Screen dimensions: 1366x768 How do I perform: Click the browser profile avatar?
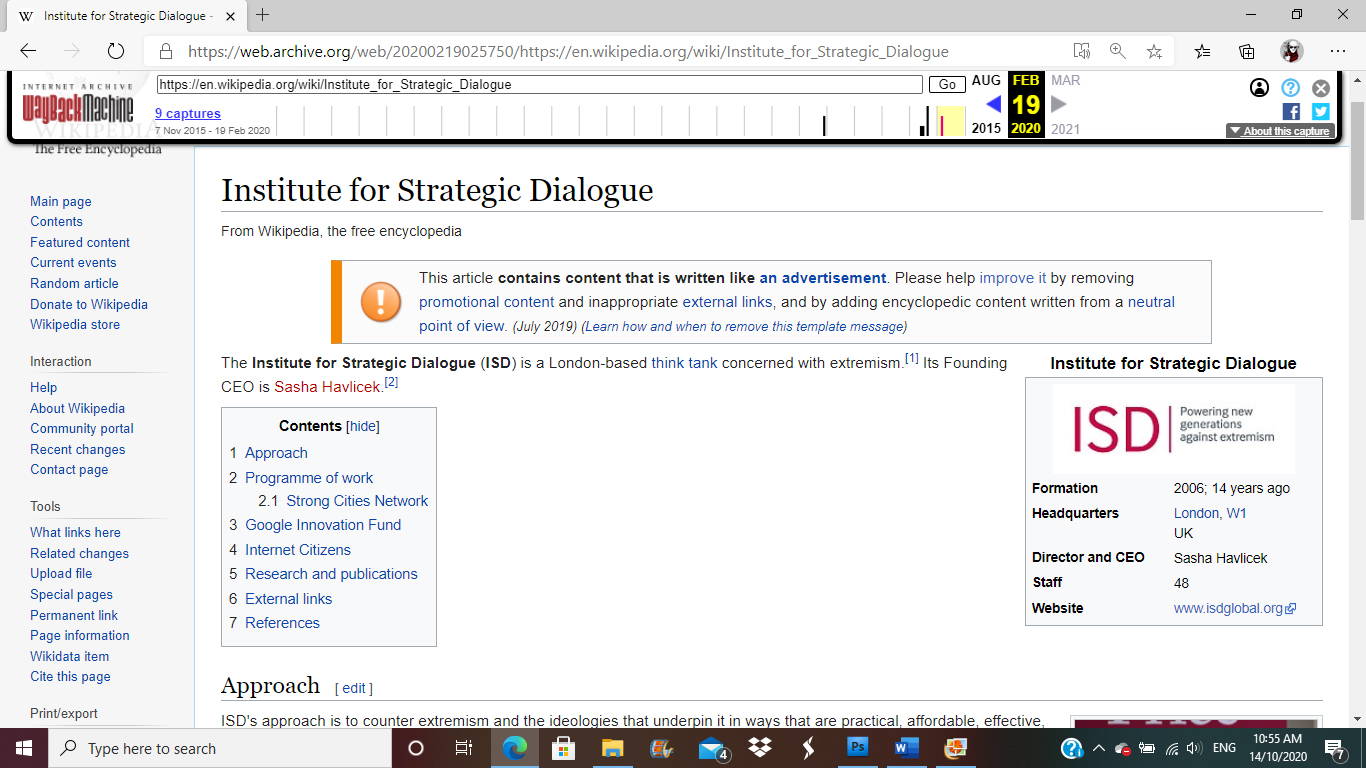[1292, 51]
